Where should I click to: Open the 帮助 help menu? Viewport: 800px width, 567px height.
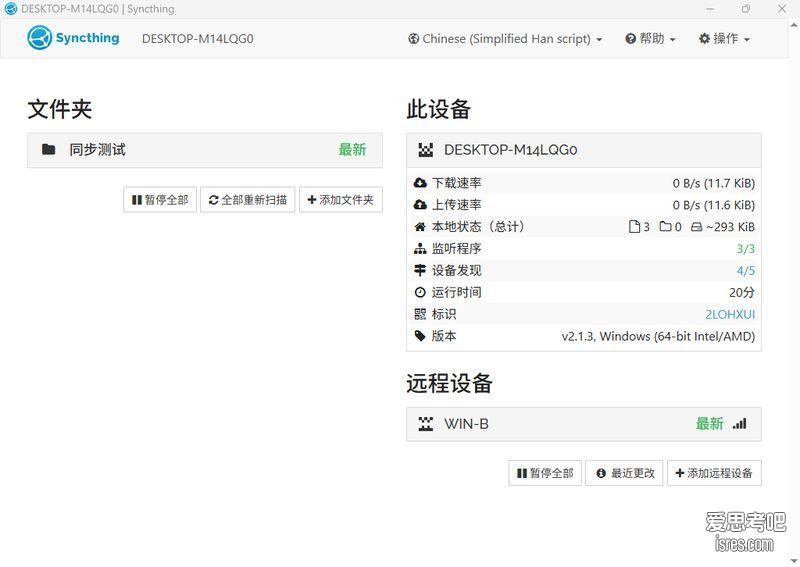point(650,39)
